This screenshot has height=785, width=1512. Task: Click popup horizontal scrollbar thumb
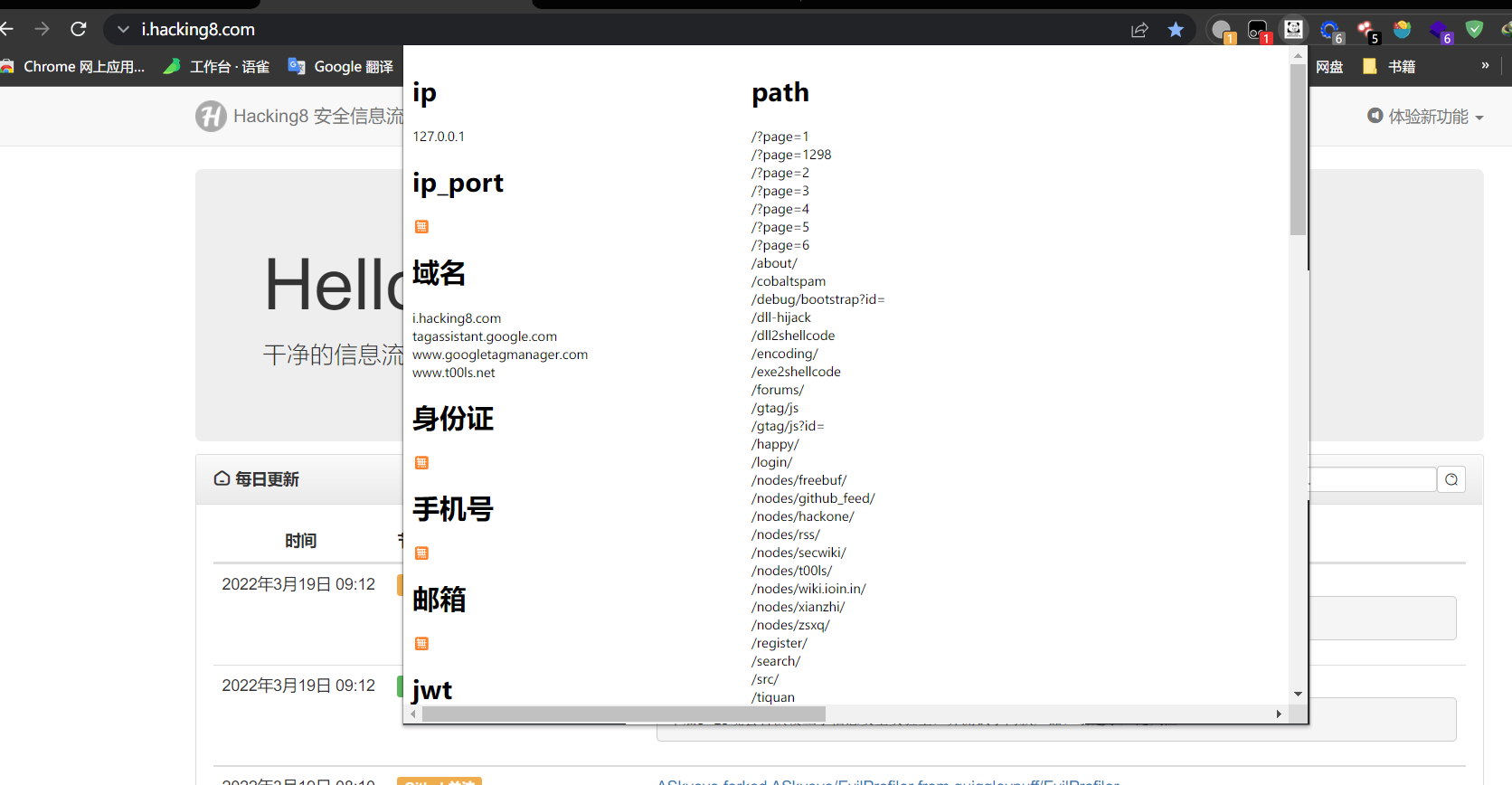[624, 714]
